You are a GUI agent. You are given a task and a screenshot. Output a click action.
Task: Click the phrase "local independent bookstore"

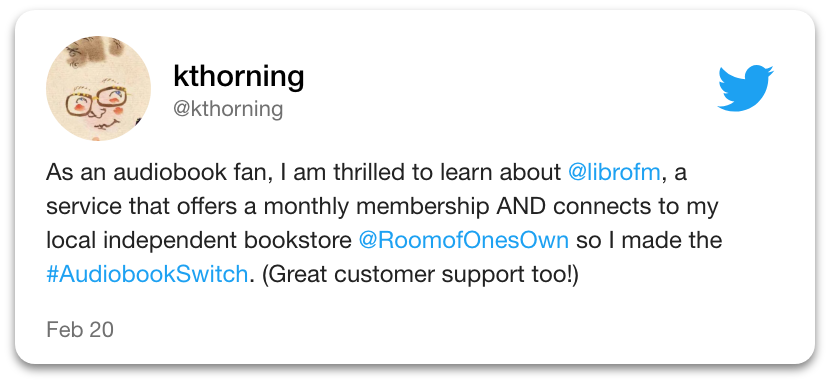coord(199,240)
